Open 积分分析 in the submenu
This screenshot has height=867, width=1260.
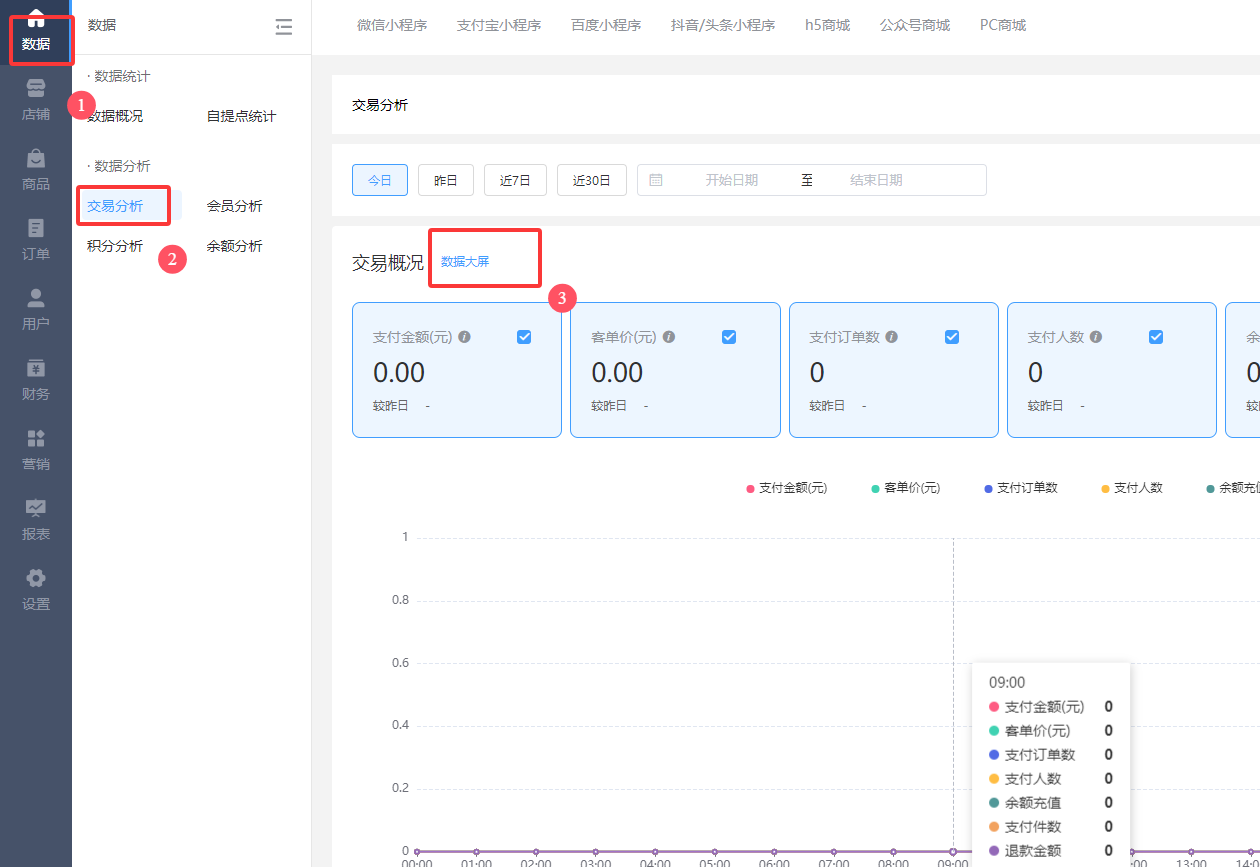115,246
